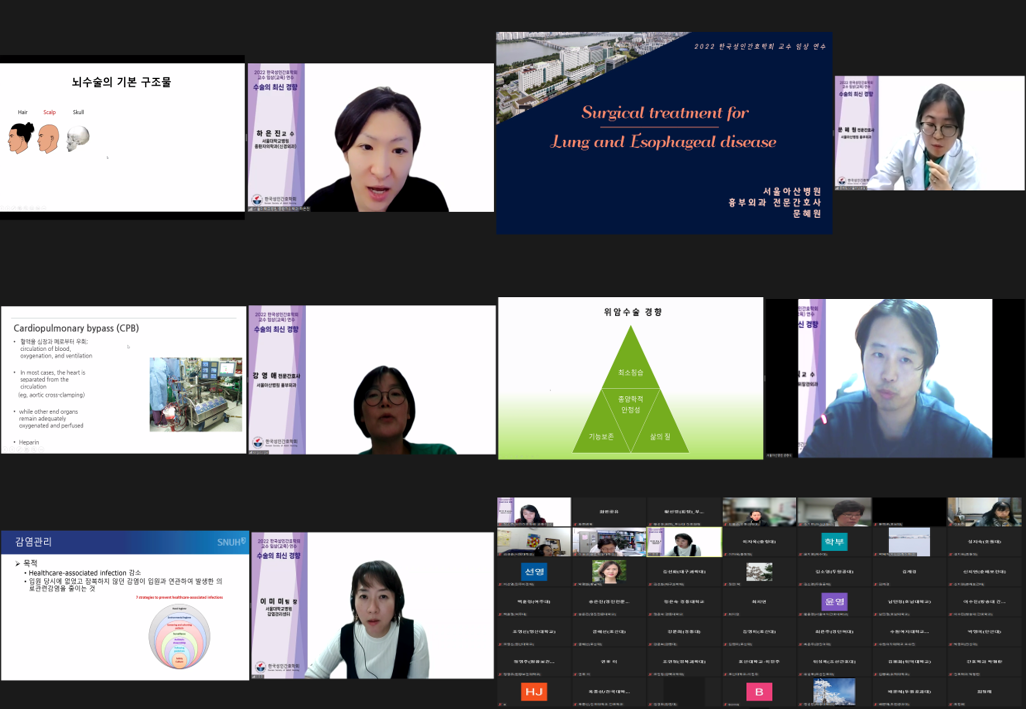Click the "Lung and Esophageal disease" title line
The height and width of the screenshot is (709, 1026).
point(663,141)
